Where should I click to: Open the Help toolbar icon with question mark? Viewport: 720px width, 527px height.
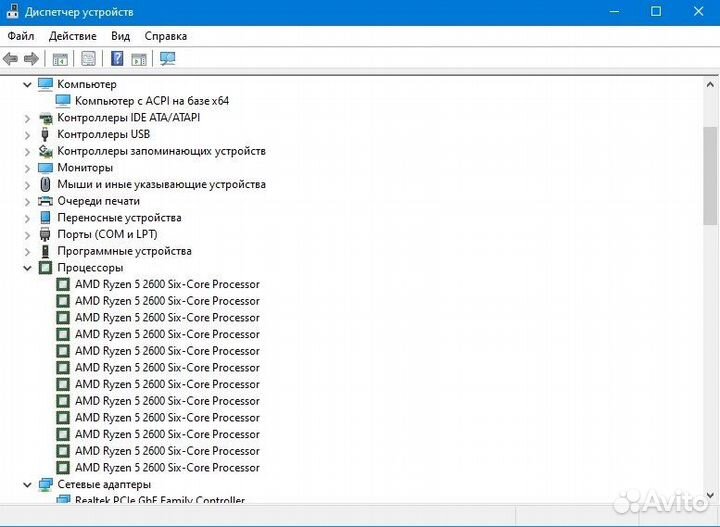[x=117, y=59]
